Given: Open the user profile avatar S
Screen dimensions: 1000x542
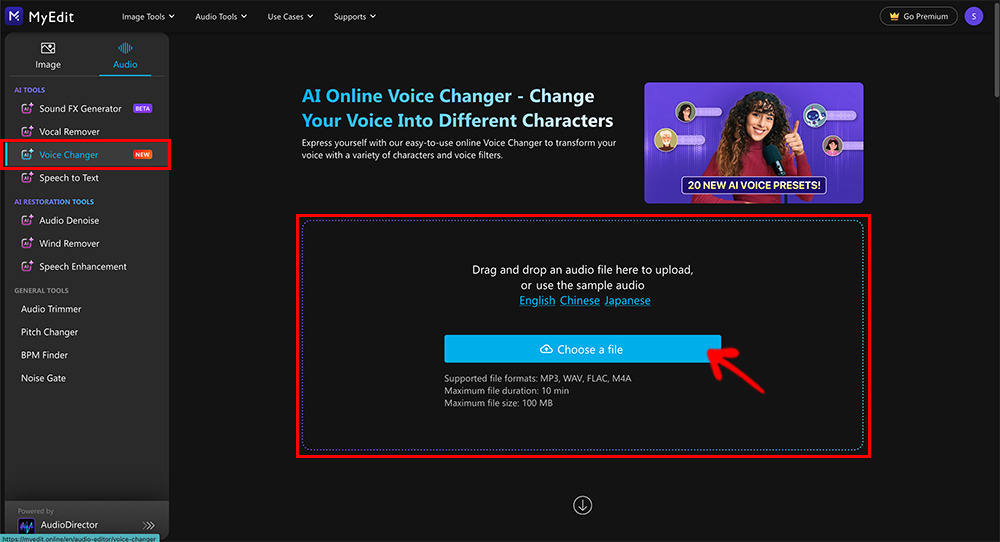Looking at the screenshot, I should pos(974,16).
